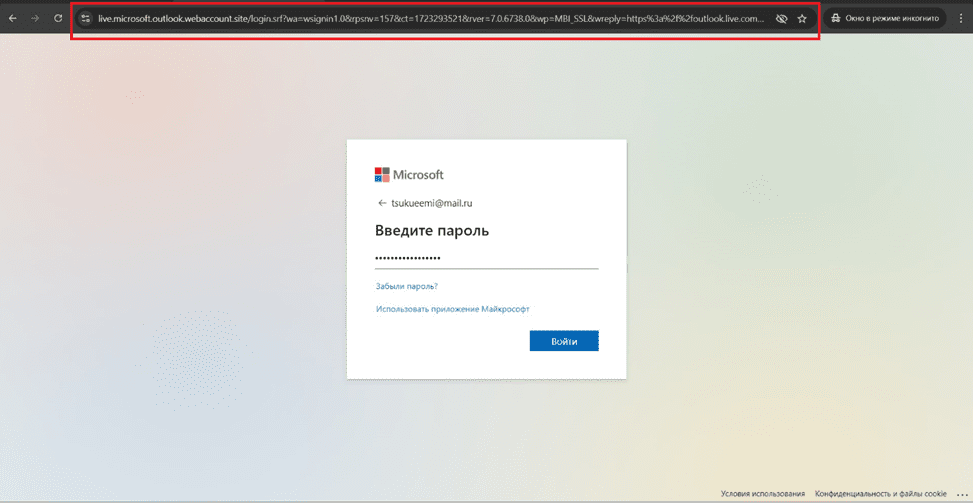The height and width of the screenshot is (503, 973).
Task: Click 'Использовать приложение Майкрософт' link
Action: tap(454, 308)
